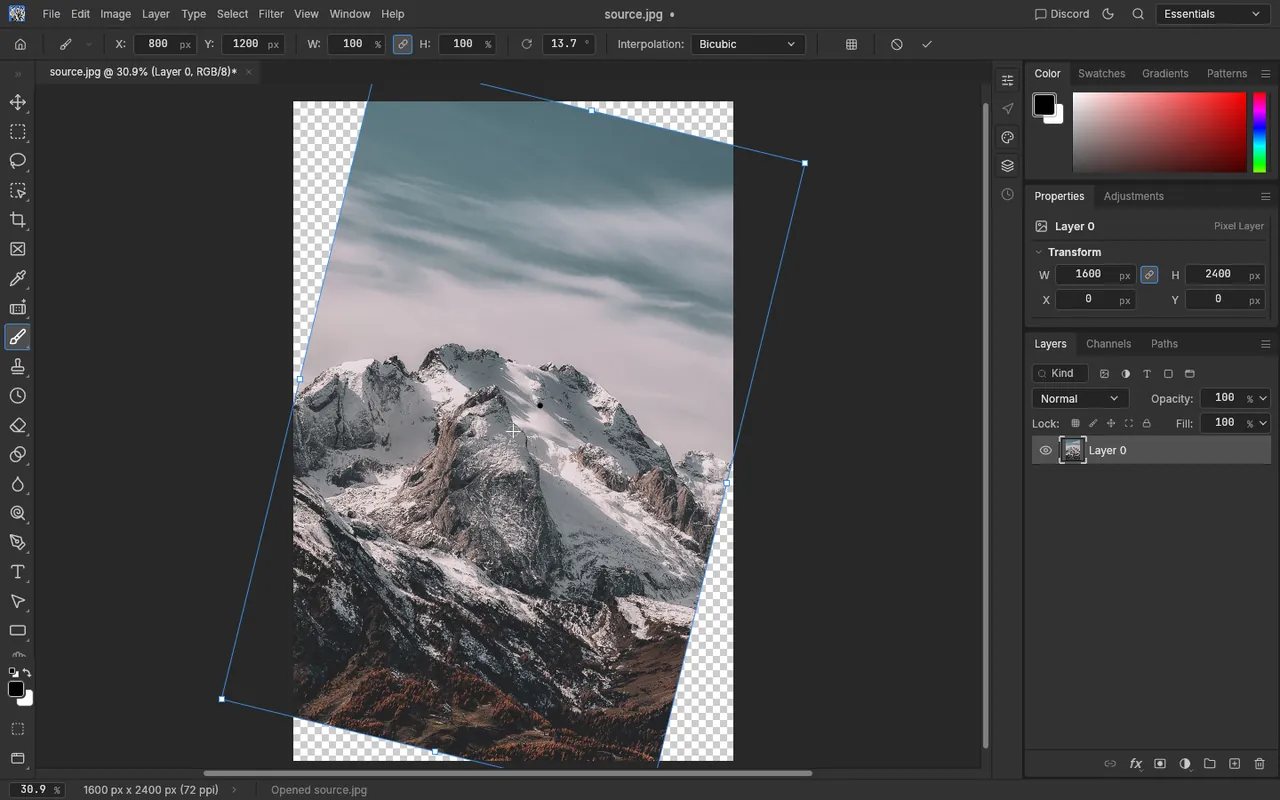Pick the Lasso tool
Viewport: 1280px width, 800px height.
click(x=18, y=161)
